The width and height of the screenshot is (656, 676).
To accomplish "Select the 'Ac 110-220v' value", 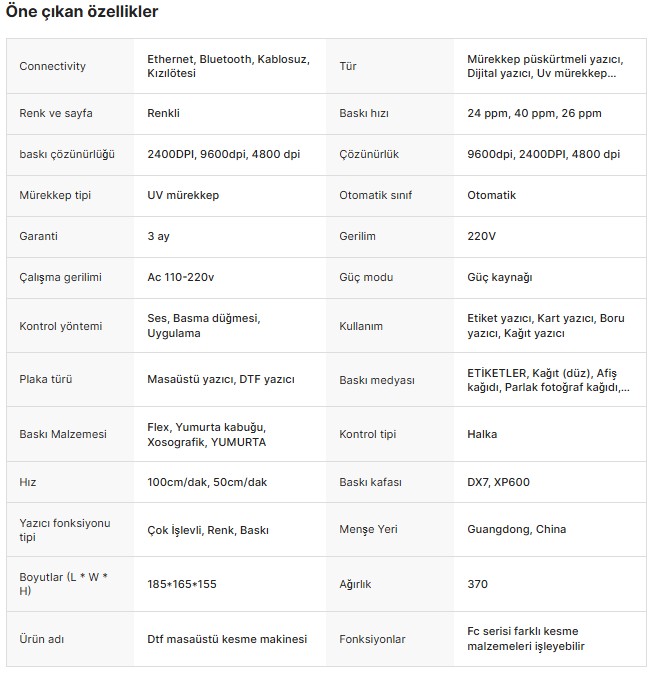I will coord(181,277).
